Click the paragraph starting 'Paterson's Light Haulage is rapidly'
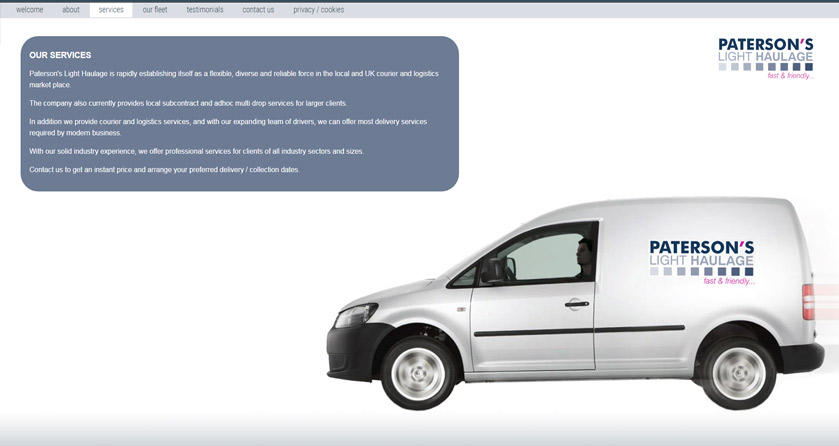Image resolution: width=839 pixels, height=446 pixels. click(234, 79)
